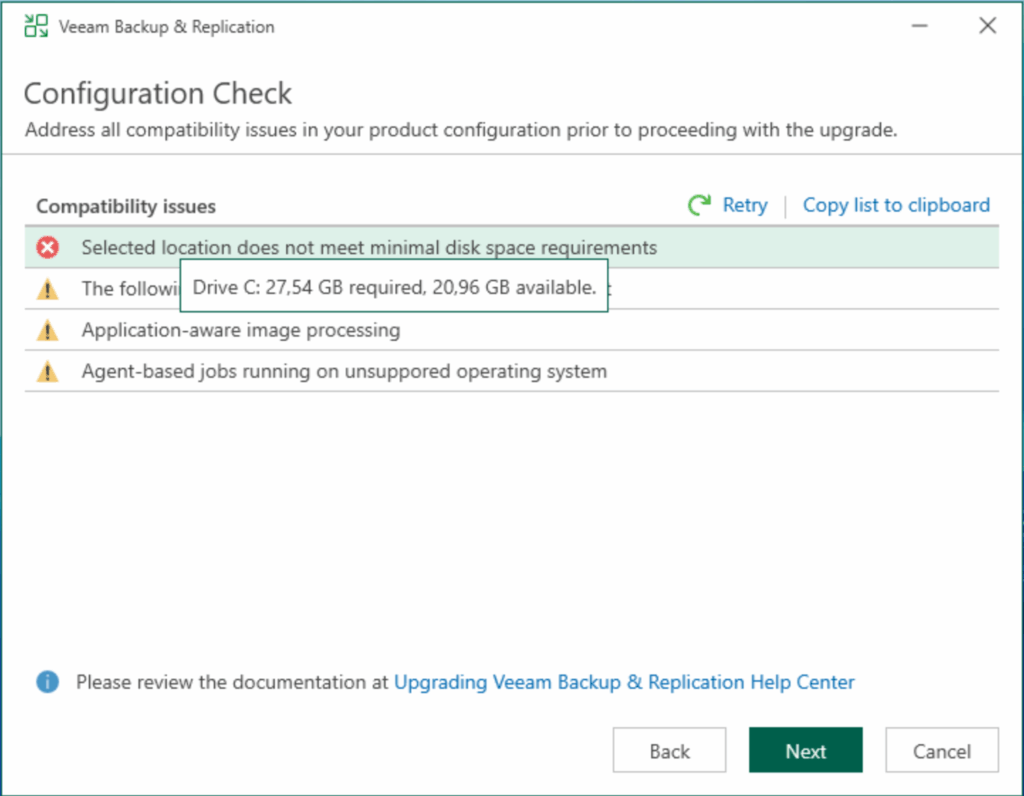Select the Application-aware image processing issue

(x=241, y=330)
